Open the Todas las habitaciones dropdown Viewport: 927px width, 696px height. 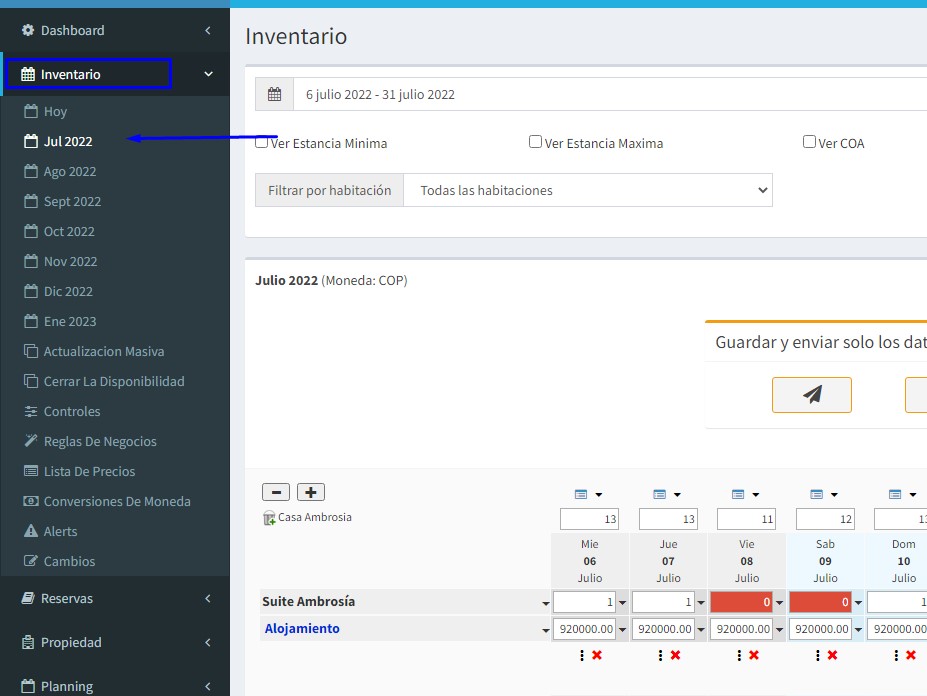click(x=587, y=190)
